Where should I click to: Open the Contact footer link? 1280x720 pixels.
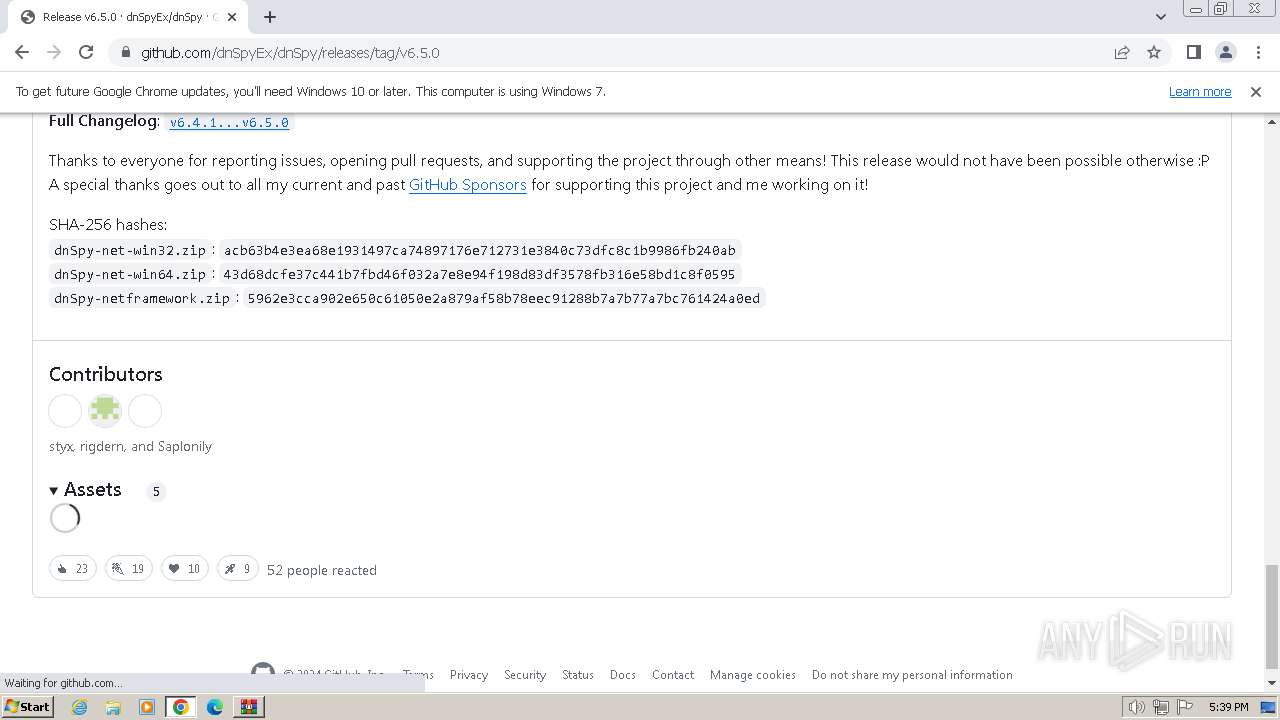click(673, 675)
